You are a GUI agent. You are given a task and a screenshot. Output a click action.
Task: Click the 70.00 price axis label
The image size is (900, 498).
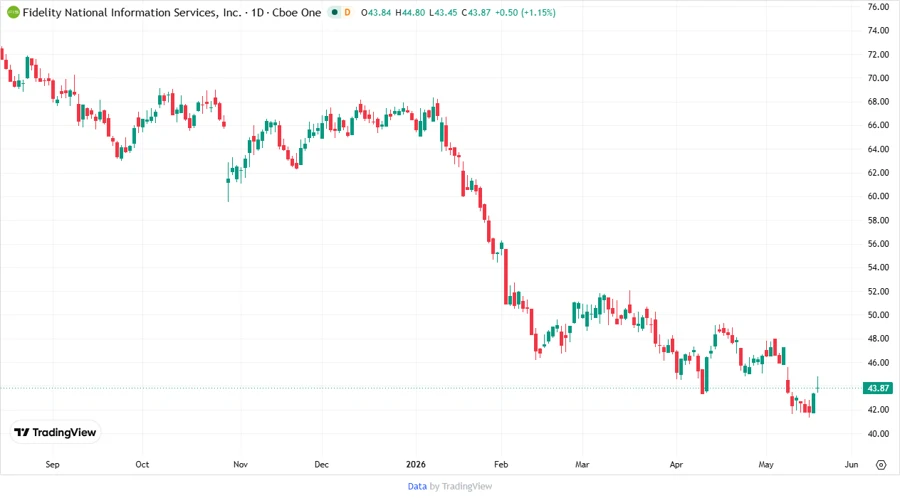[x=878, y=78]
